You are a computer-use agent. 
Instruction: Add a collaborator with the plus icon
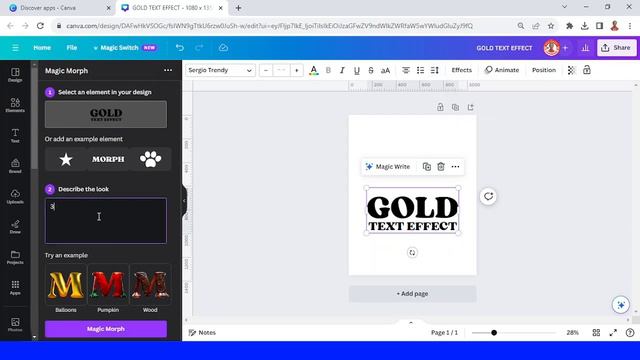(565, 48)
